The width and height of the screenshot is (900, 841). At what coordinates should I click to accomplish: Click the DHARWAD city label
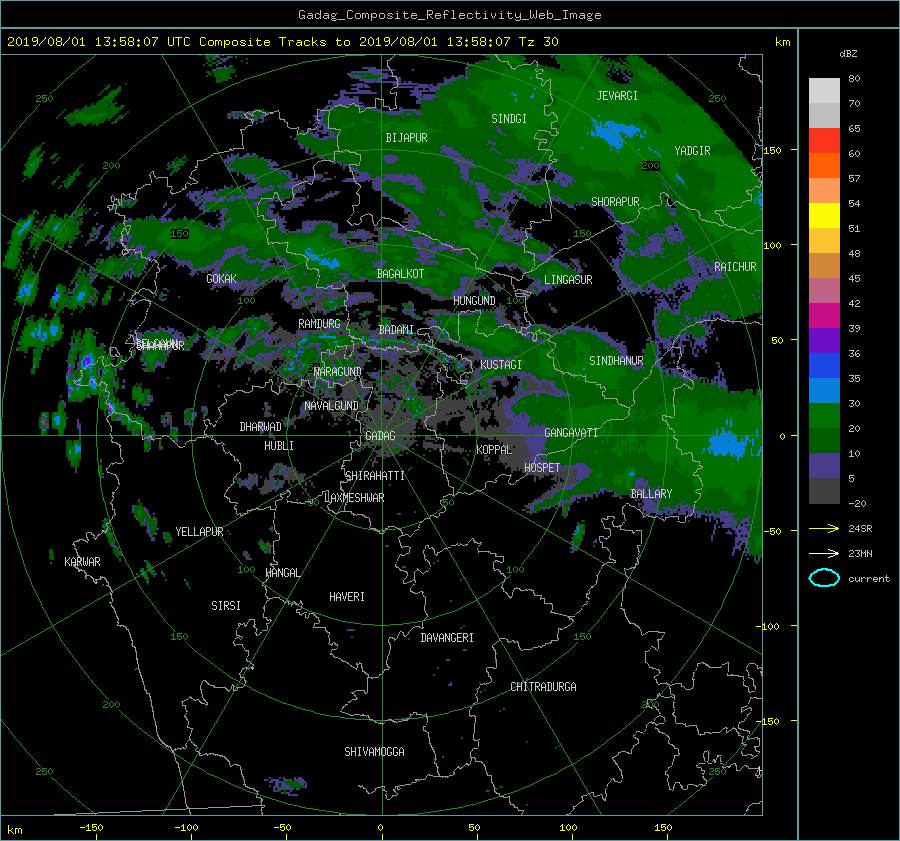(x=261, y=427)
